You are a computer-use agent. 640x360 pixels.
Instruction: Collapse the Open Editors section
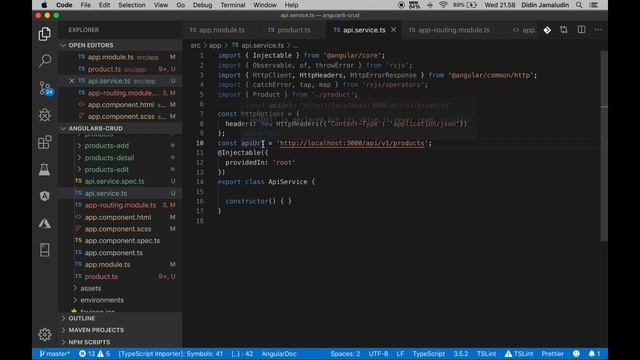121,45
